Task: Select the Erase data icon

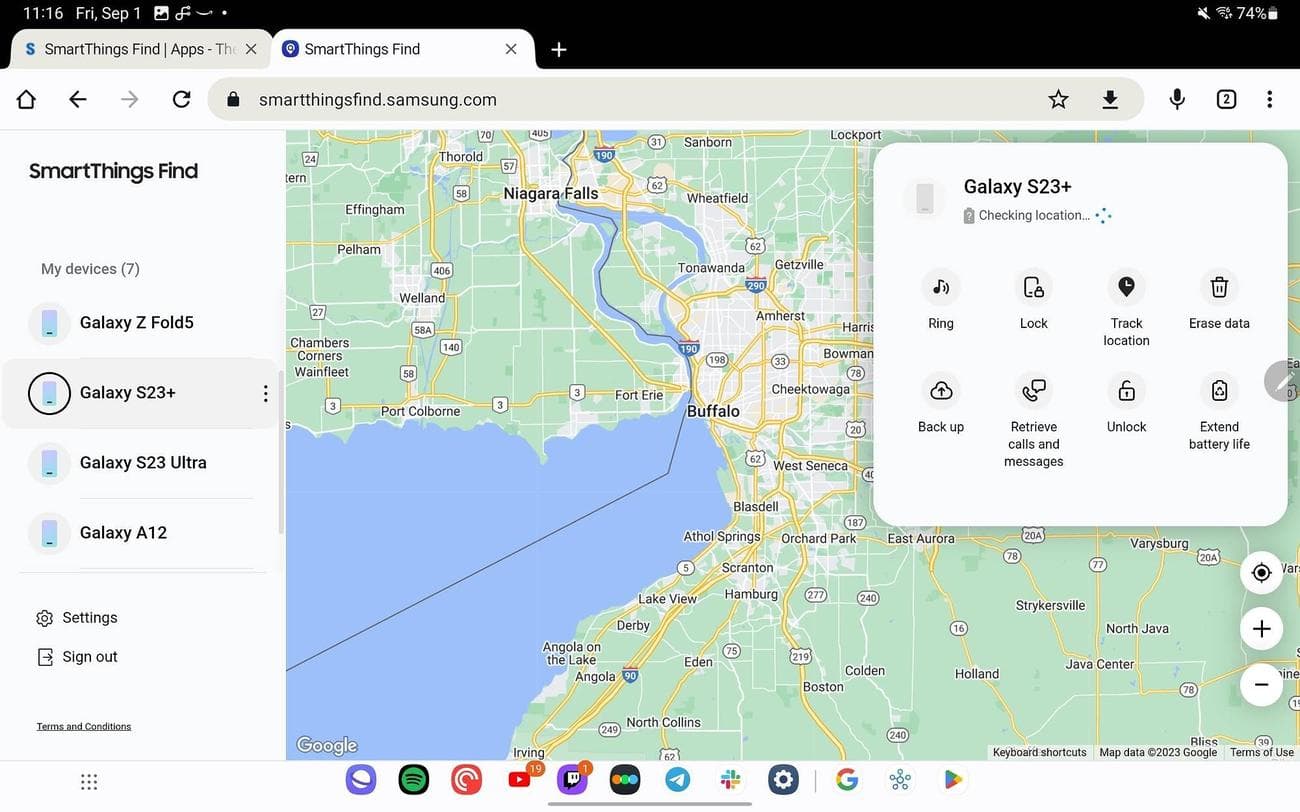Action: [x=1219, y=288]
